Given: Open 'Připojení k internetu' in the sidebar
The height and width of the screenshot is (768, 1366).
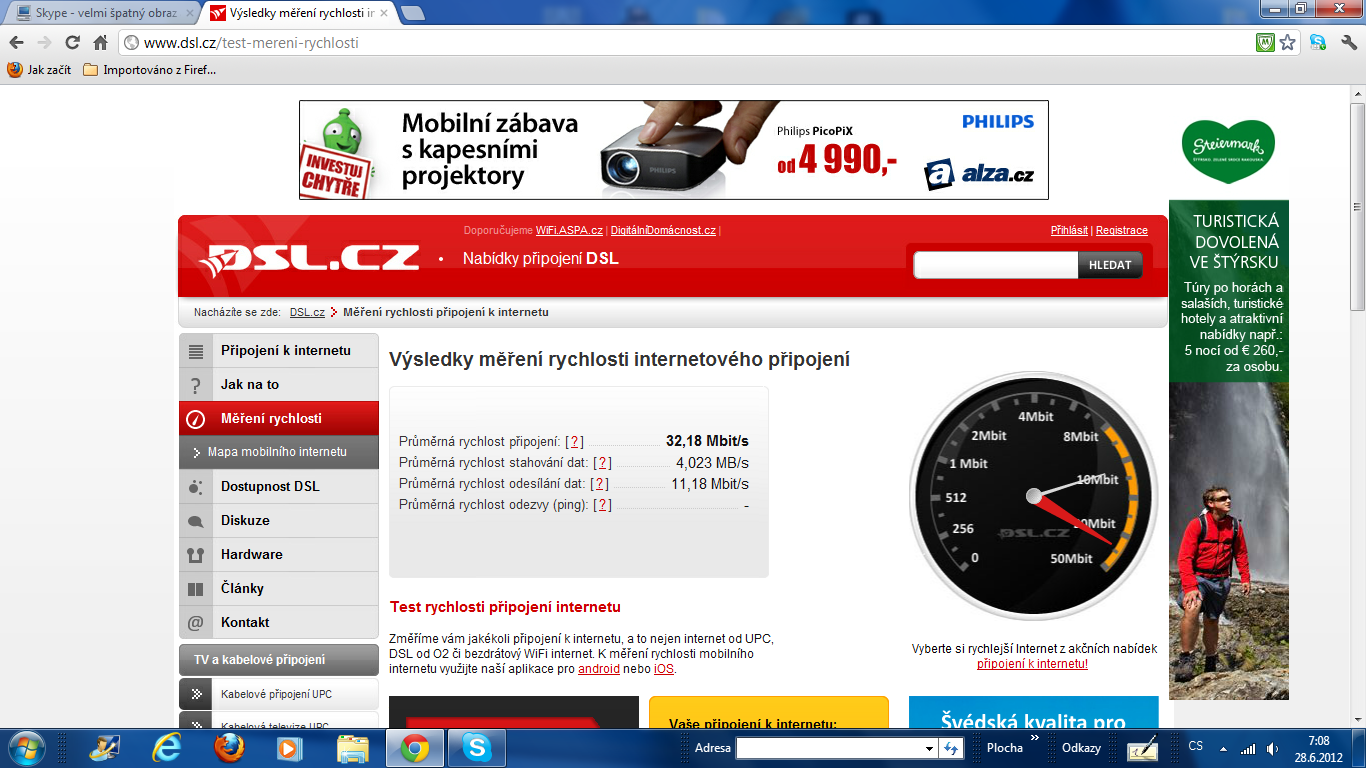Looking at the screenshot, I should 279,351.
